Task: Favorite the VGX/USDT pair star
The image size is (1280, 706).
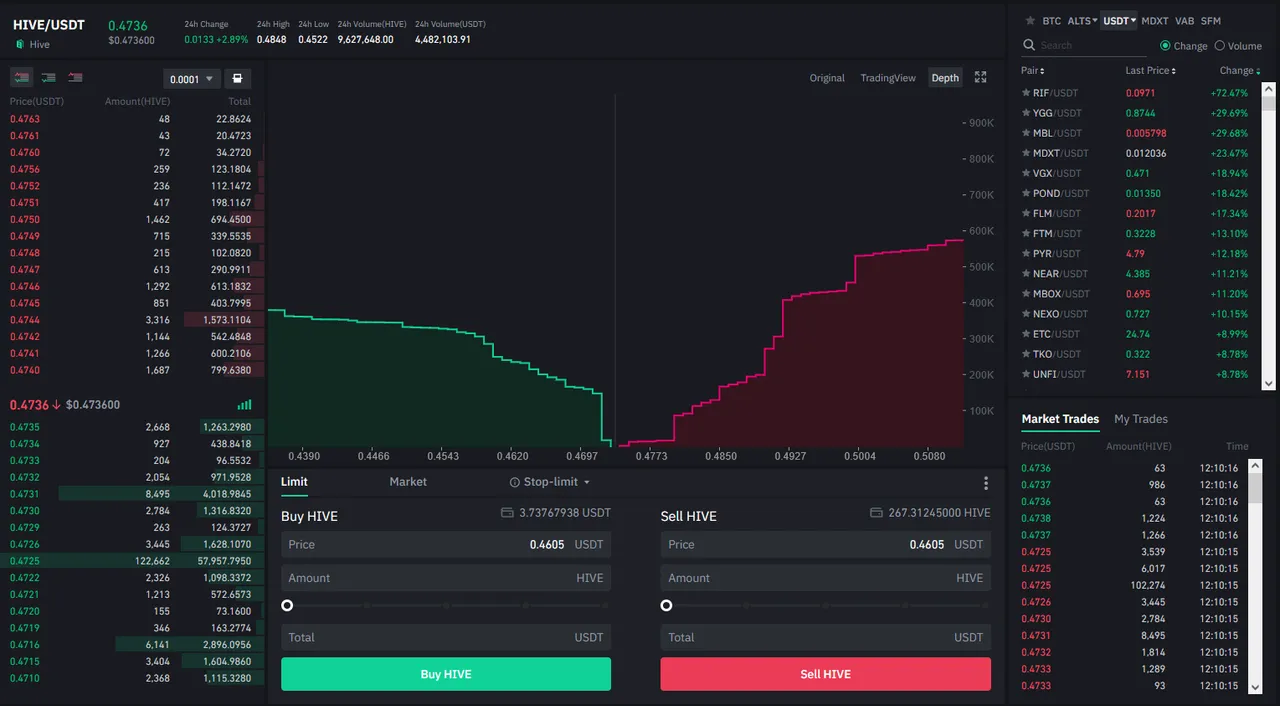Action: (1026, 173)
